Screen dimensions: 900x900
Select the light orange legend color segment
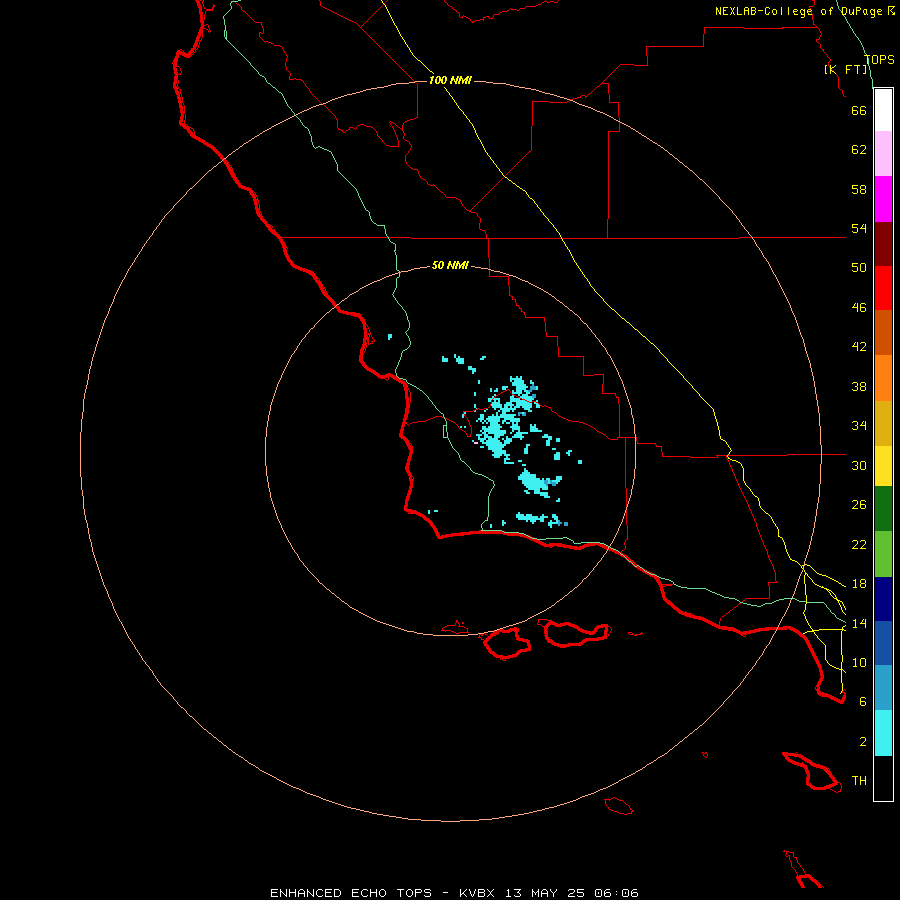883,378
